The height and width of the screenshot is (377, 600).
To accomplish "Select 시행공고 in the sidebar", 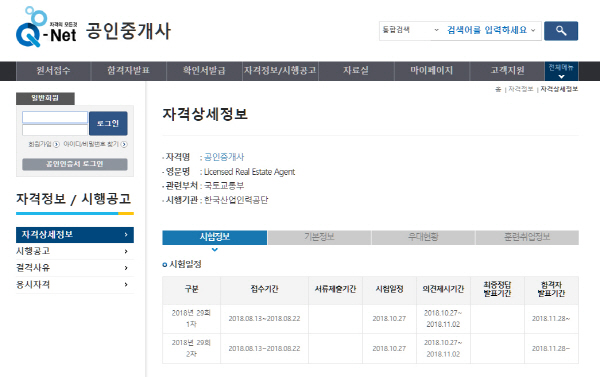I will (75, 251).
